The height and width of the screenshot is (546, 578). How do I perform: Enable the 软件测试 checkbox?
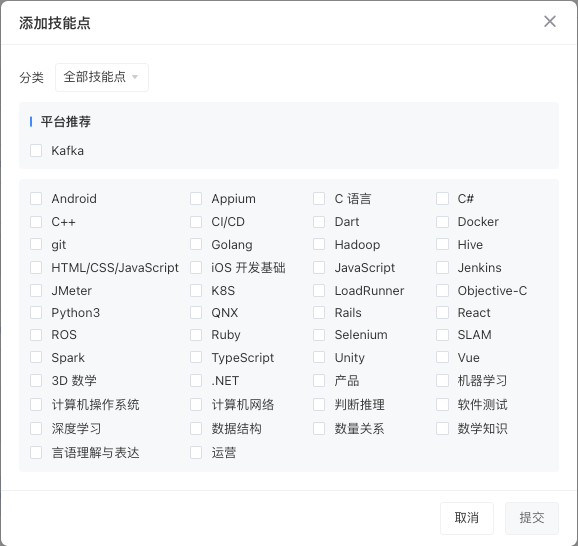click(x=442, y=404)
